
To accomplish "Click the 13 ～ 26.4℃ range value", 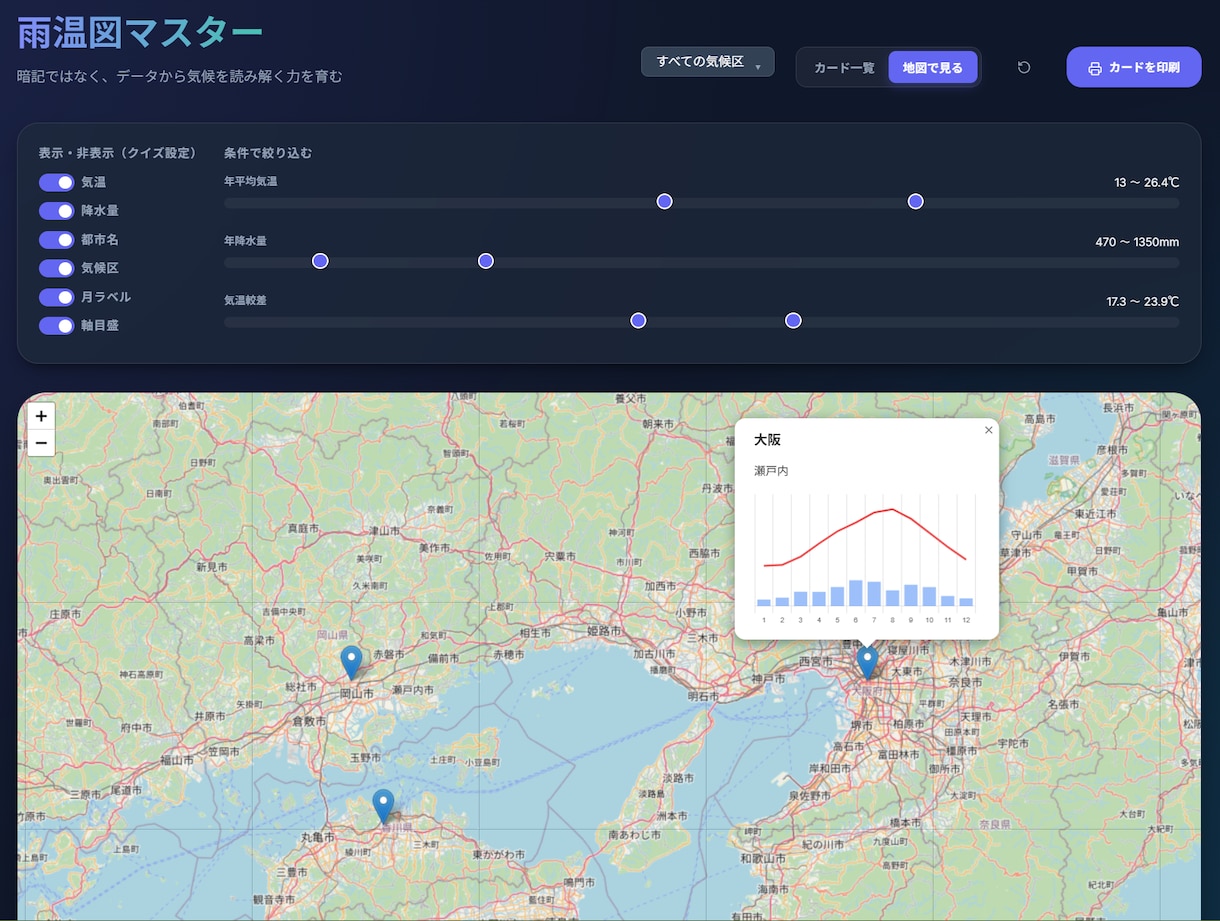I will click(x=1147, y=183).
